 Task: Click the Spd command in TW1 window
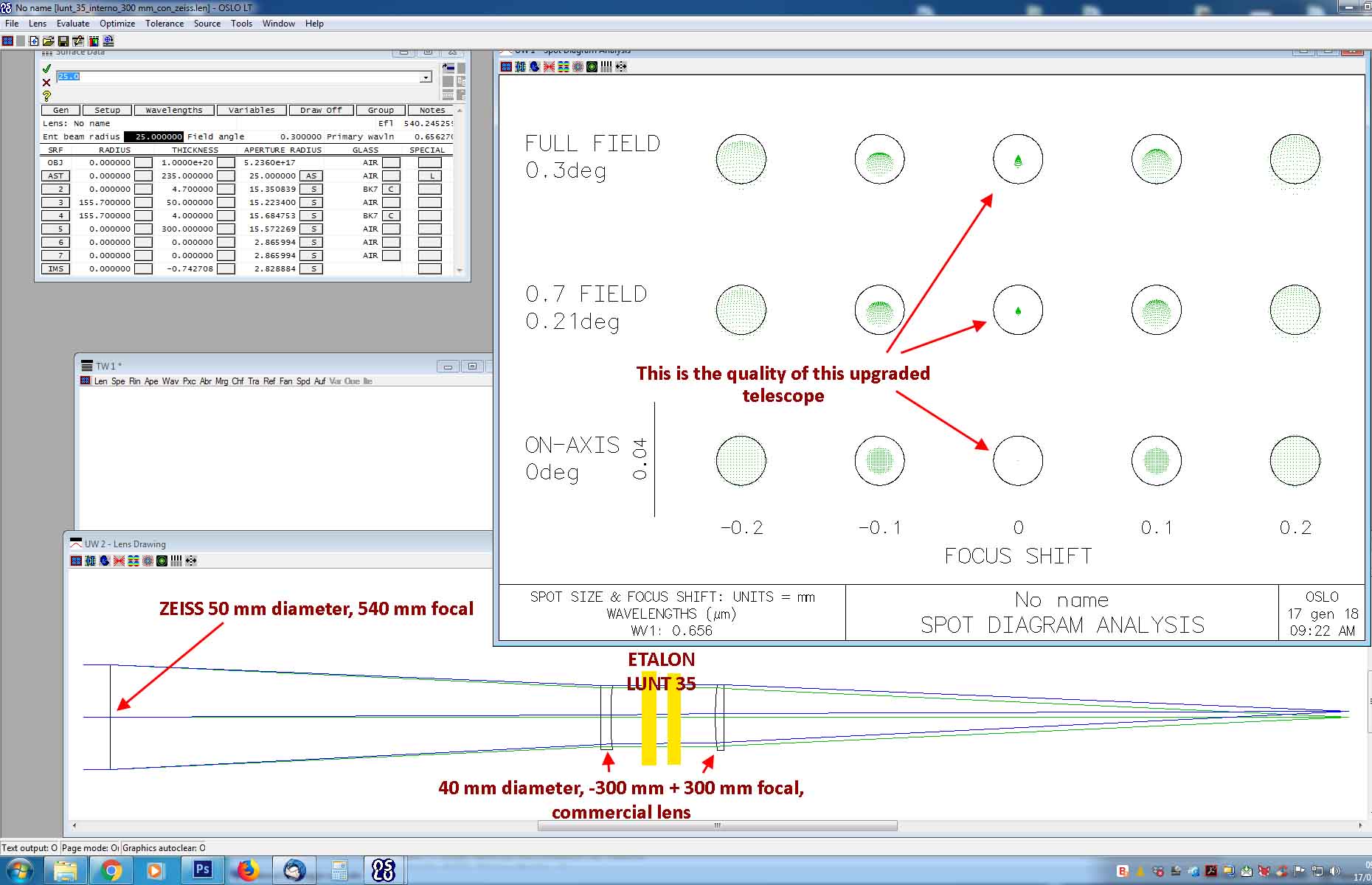303,381
